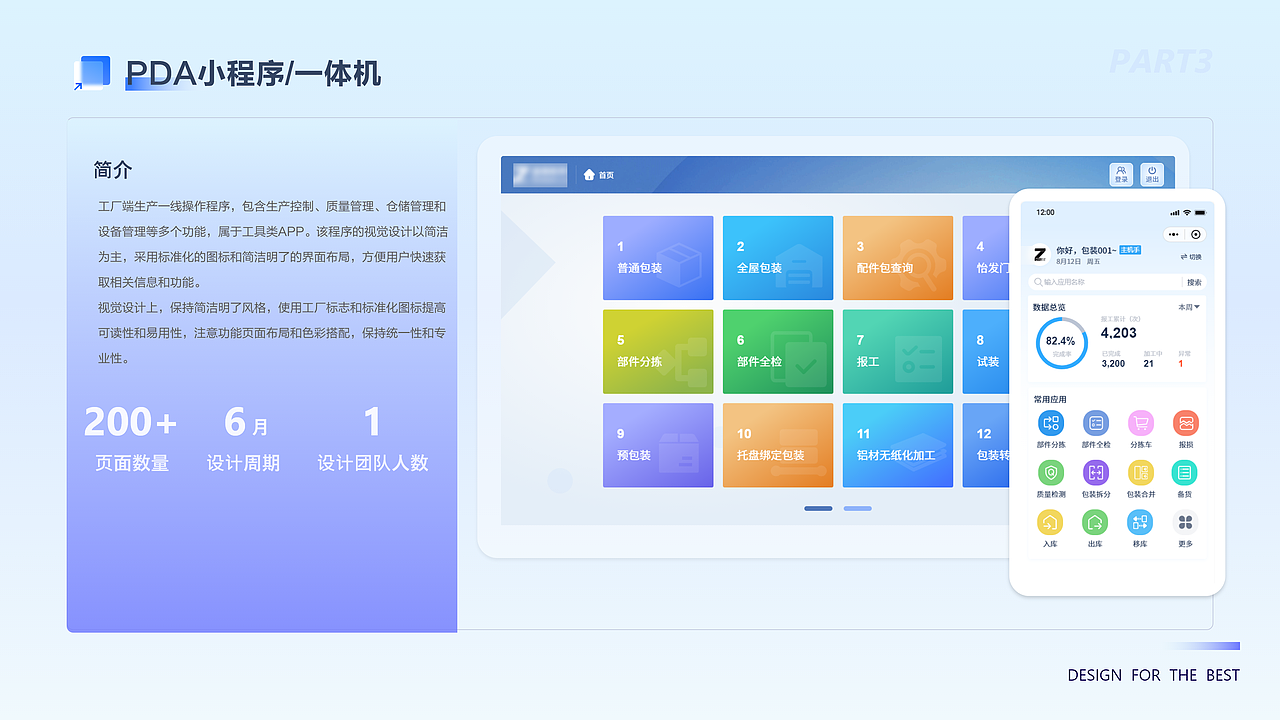Click the 设计团队人数 statistic

[x=373, y=438]
